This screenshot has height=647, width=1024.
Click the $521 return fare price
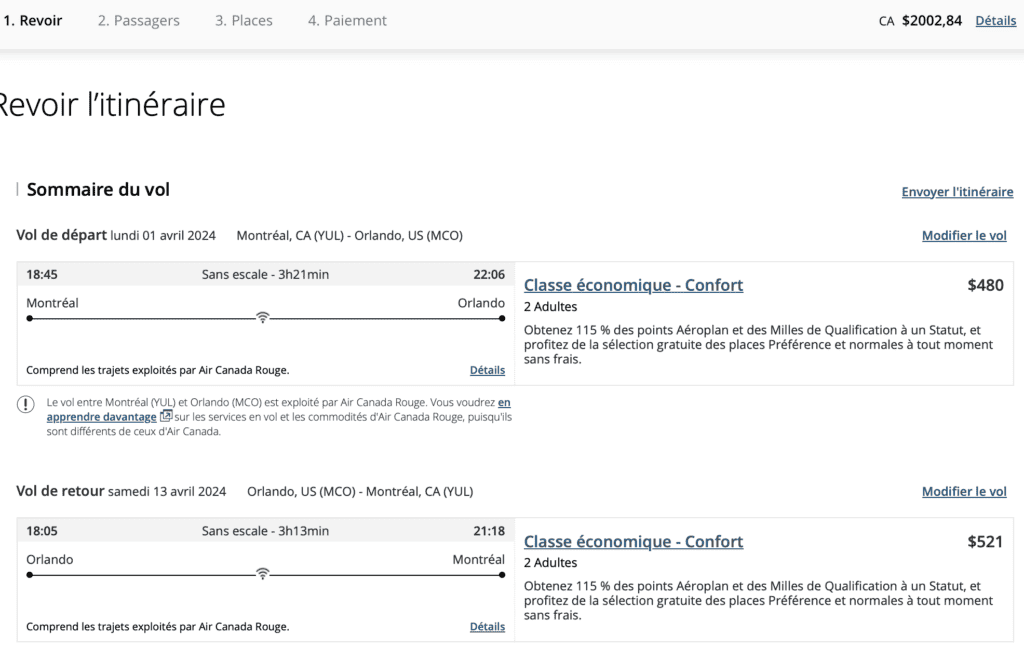point(985,541)
